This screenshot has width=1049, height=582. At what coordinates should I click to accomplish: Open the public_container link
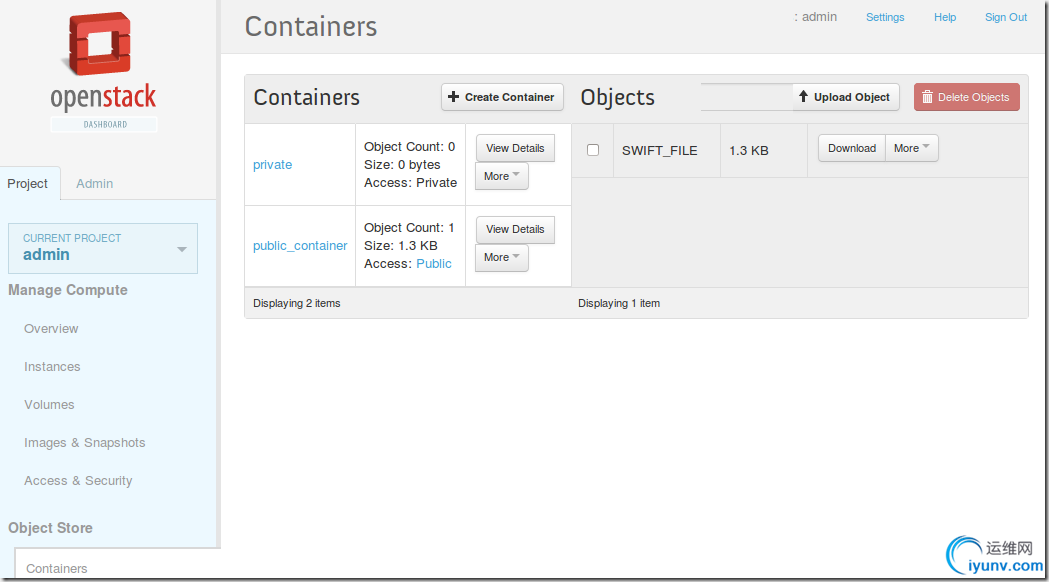[x=300, y=246]
